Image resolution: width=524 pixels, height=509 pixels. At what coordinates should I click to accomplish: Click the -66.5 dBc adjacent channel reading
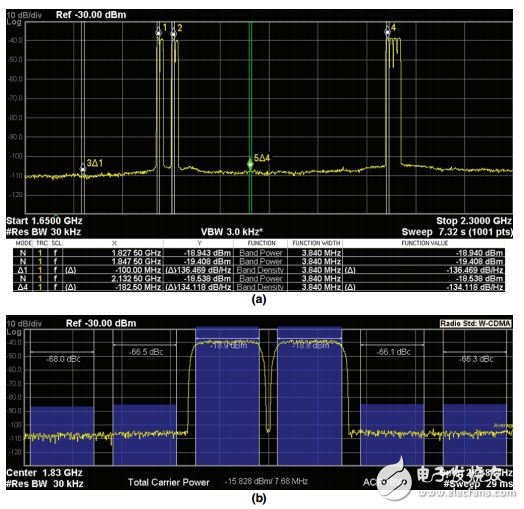tap(146, 352)
